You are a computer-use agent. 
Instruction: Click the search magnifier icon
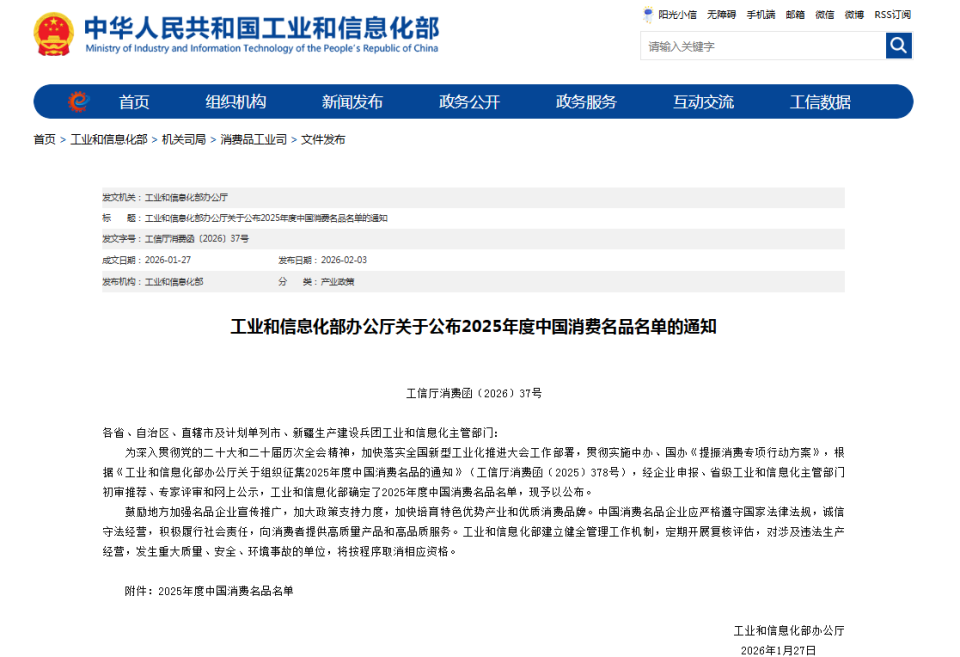point(898,45)
